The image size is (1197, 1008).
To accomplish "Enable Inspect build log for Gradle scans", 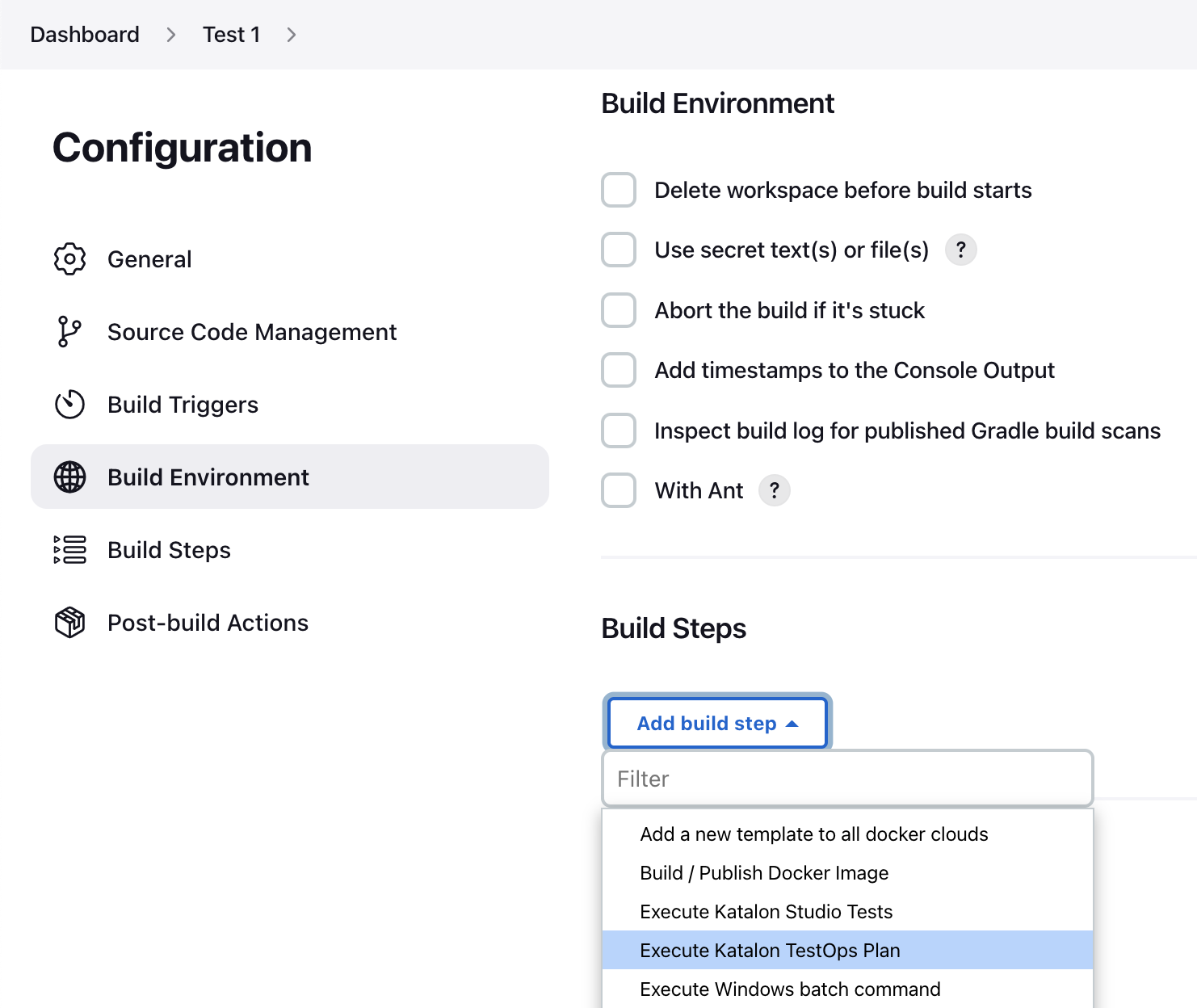I will [x=618, y=430].
